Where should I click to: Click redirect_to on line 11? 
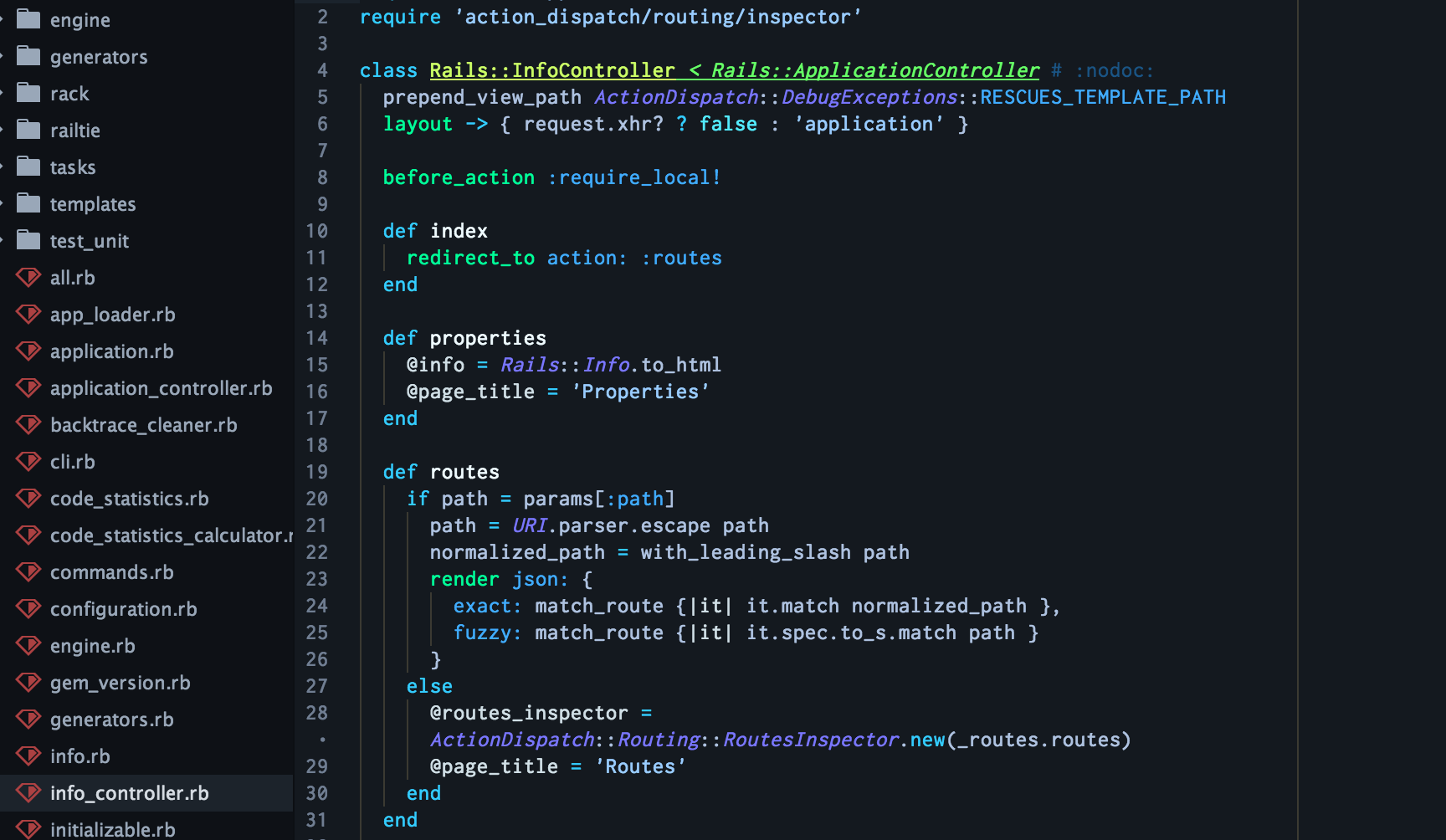pyautogui.click(x=470, y=258)
